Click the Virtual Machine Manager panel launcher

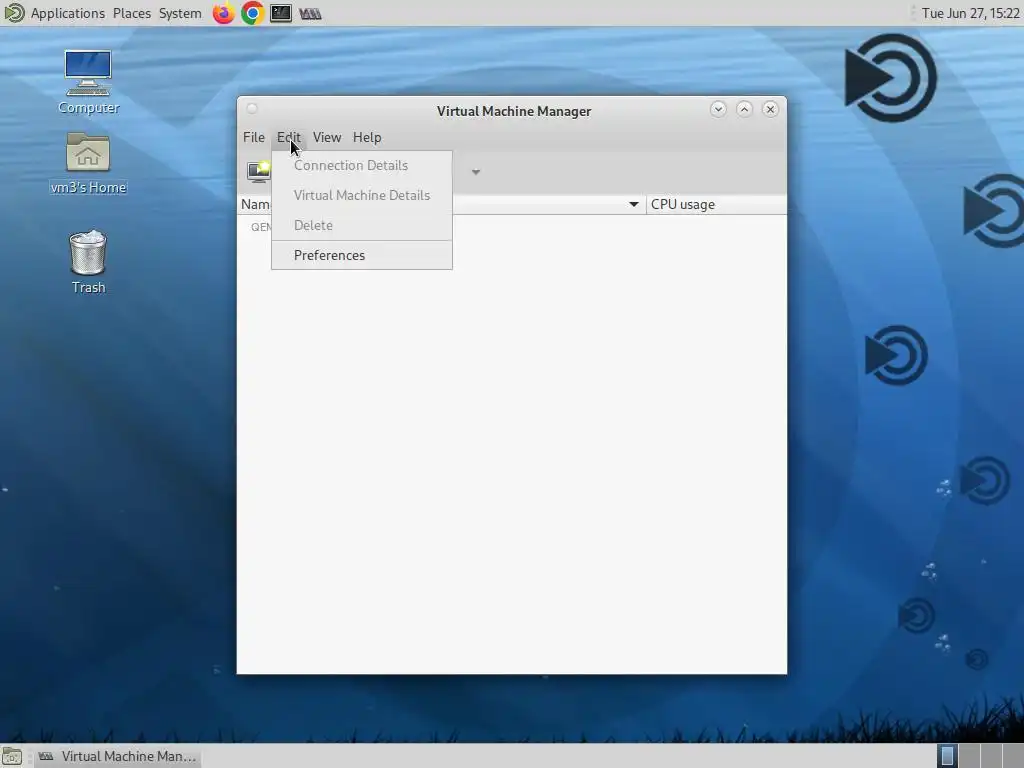point(310,14)
